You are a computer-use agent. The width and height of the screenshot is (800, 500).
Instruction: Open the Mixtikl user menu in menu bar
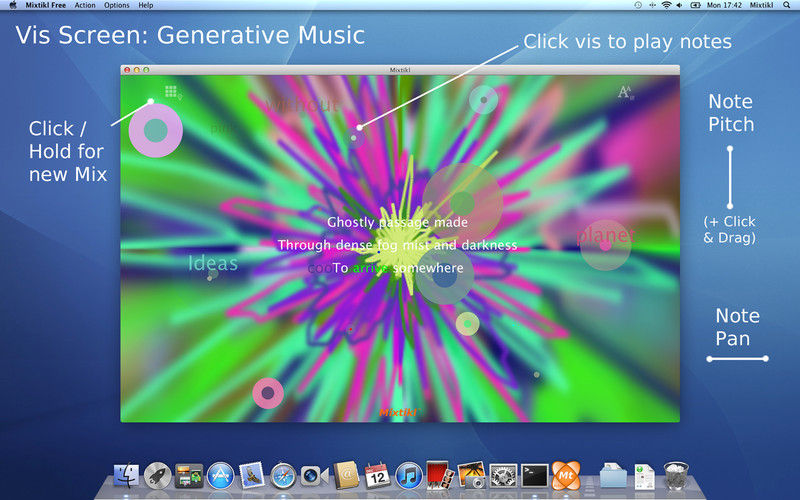coord(761,5)
